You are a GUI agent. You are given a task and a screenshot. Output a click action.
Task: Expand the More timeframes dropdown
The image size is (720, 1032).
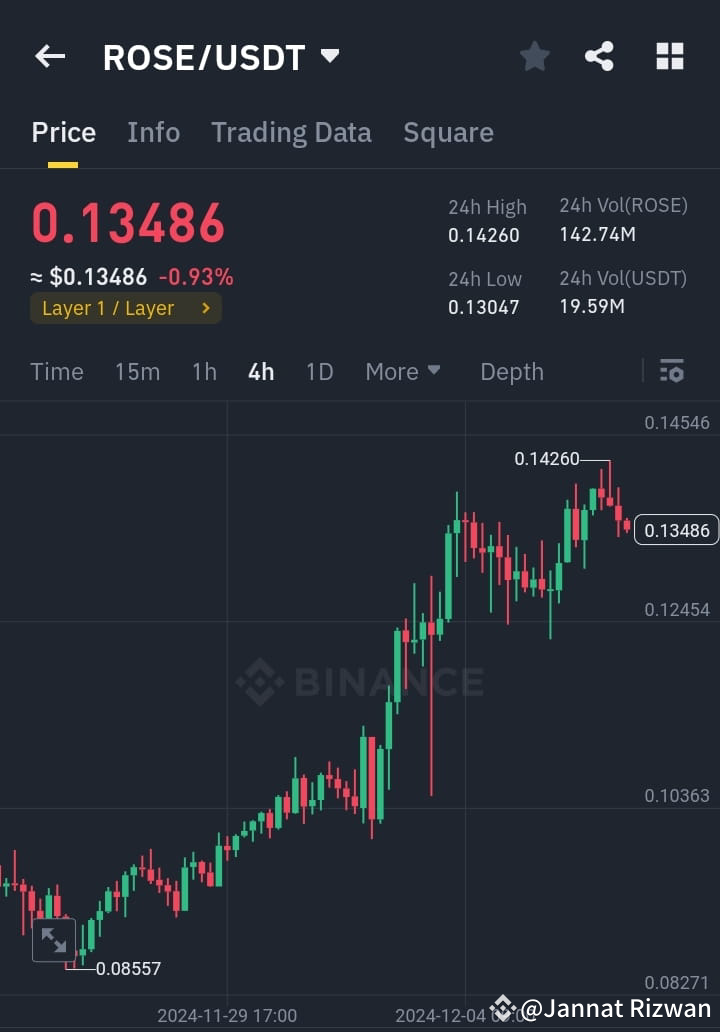pos(403,371)
